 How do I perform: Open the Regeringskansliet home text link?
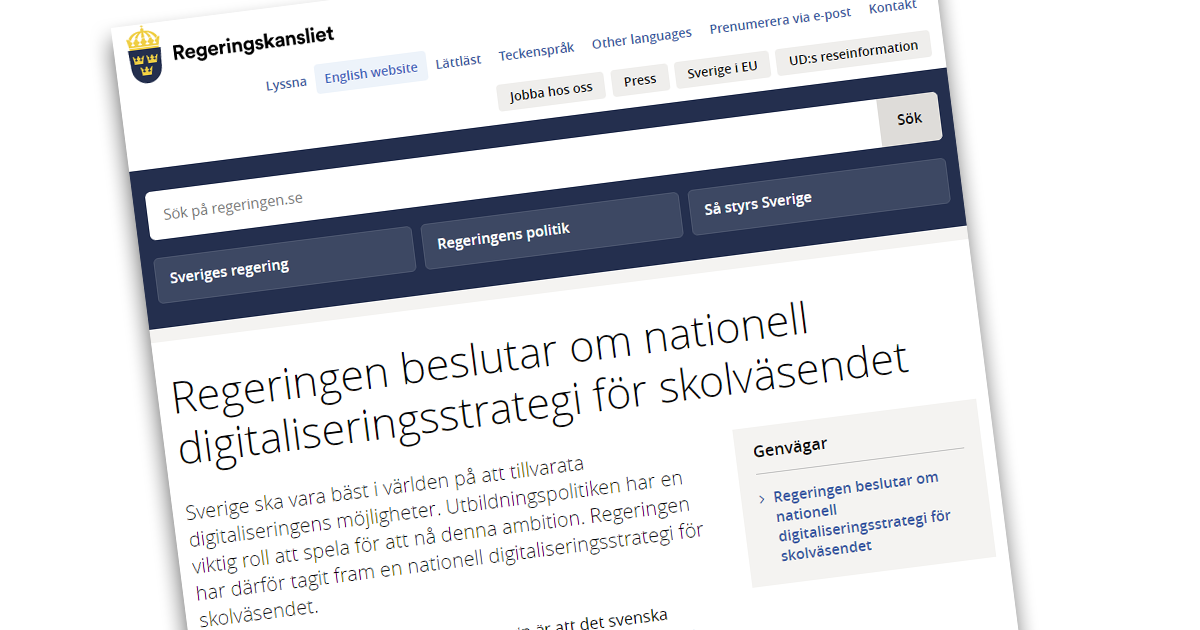(252, 43)
